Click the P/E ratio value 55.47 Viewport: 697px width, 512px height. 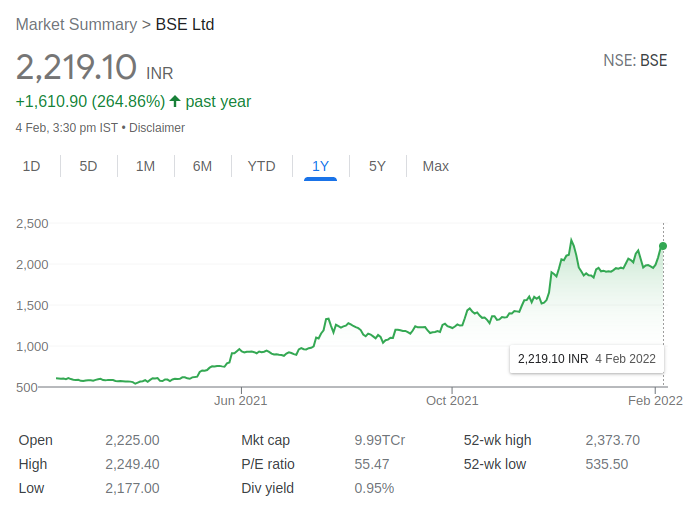(x=372, y=464)
